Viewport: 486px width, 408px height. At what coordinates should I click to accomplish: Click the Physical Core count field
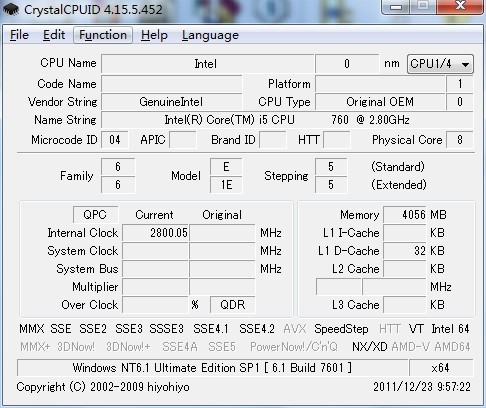pos(460,140)
